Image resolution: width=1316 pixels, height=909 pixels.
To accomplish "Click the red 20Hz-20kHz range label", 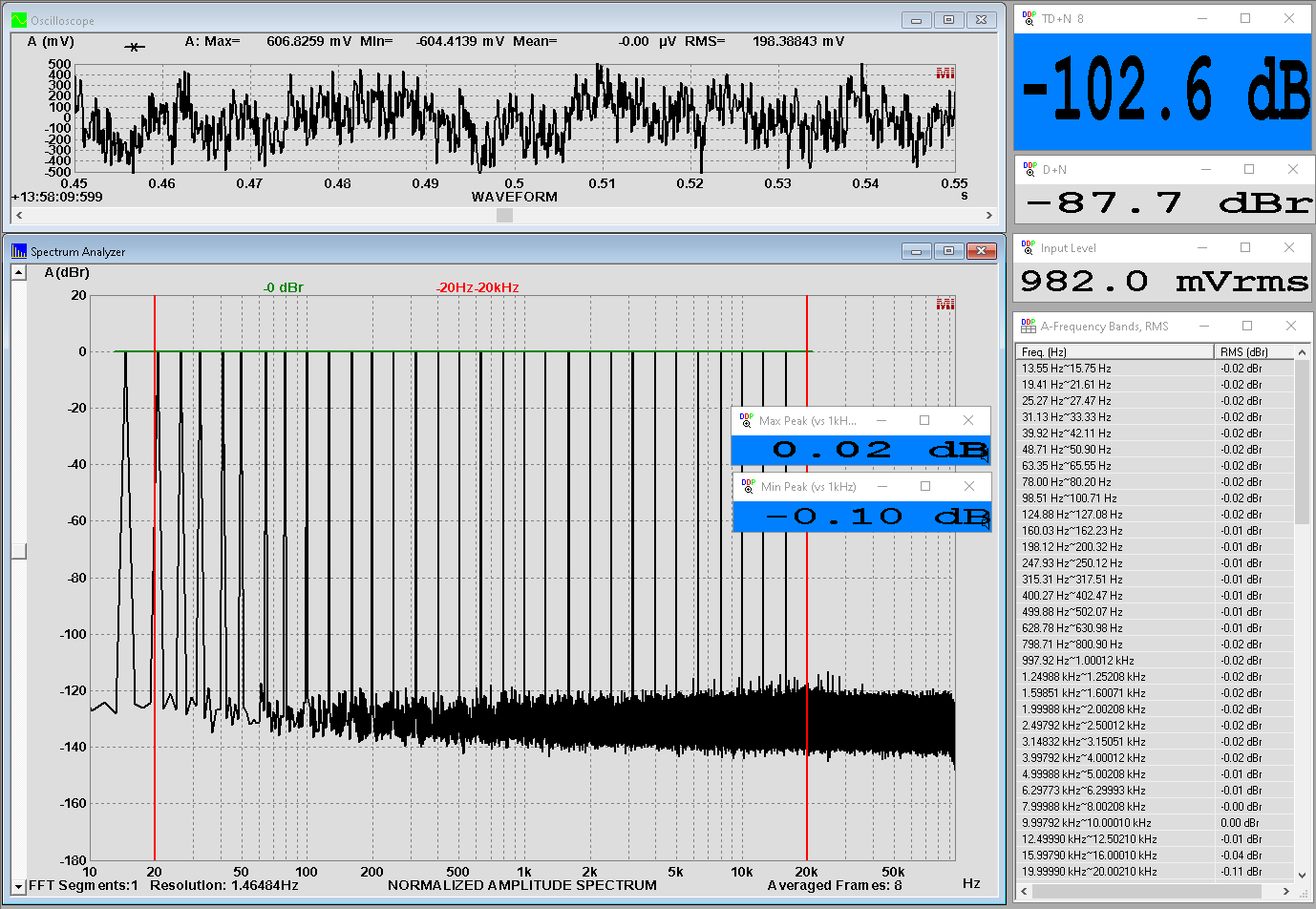I will coord(478,287).
